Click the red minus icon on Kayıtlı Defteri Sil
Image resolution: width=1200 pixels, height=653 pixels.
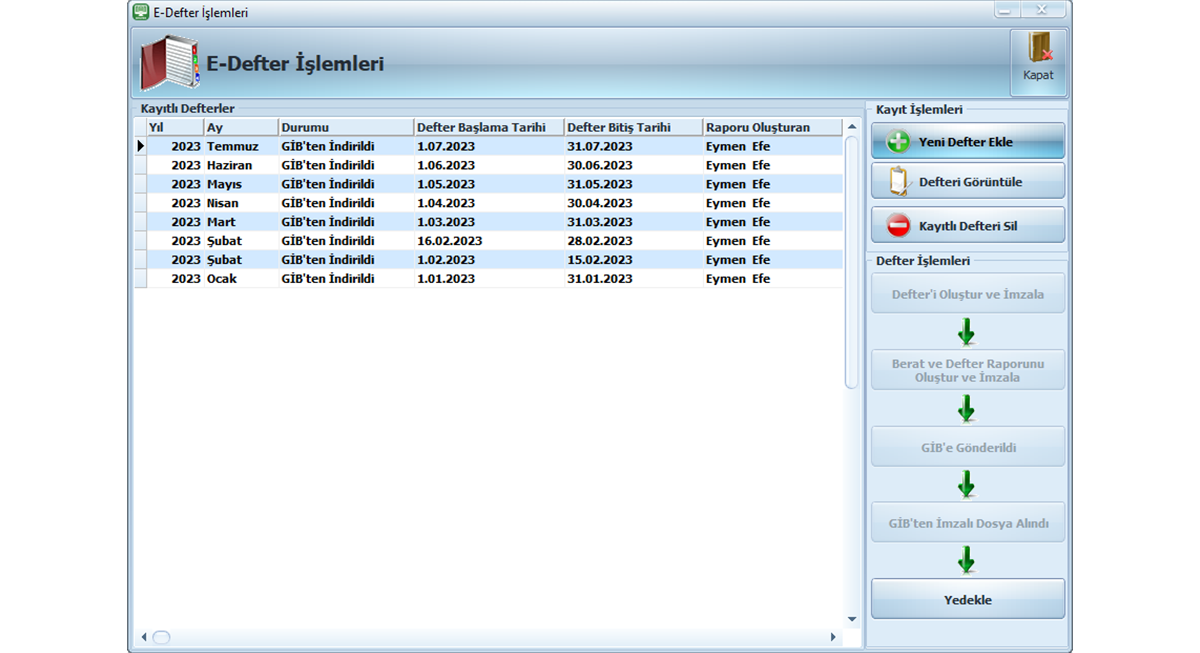[x=898, y=226]
